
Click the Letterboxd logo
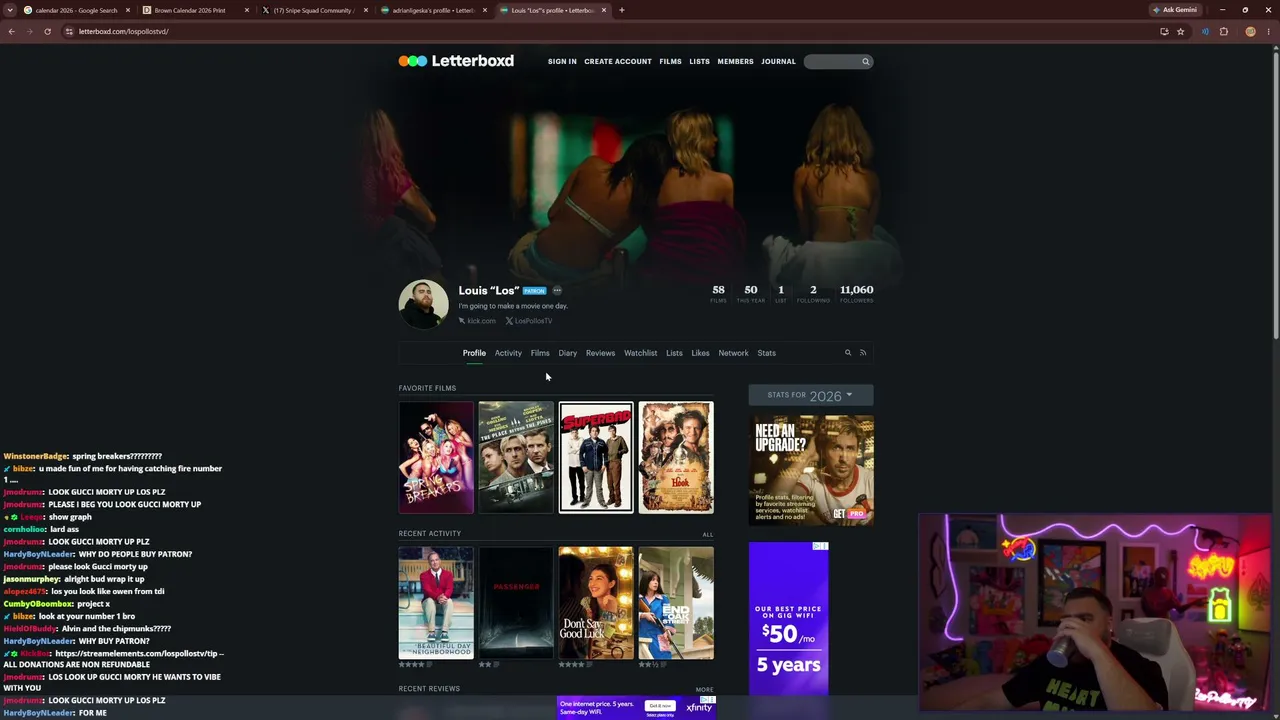456,61
